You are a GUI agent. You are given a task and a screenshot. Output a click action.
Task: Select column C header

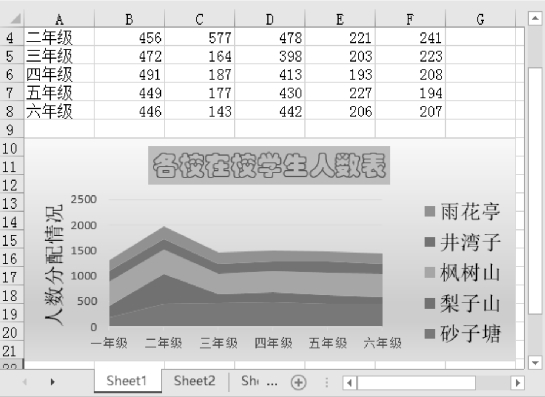200,19
